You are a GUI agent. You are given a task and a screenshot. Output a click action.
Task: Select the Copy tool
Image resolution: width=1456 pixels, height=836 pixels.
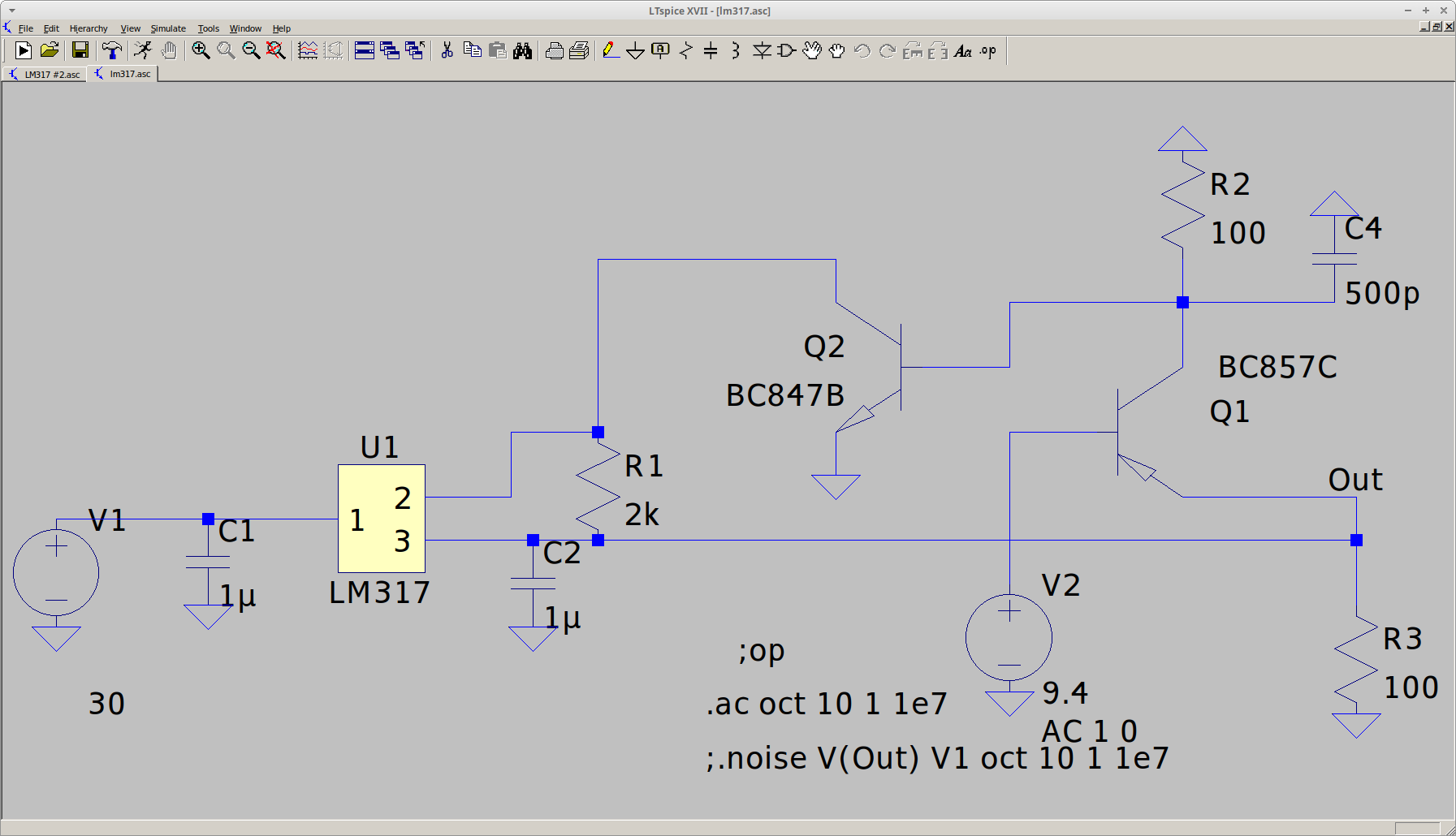click(472, 50)
